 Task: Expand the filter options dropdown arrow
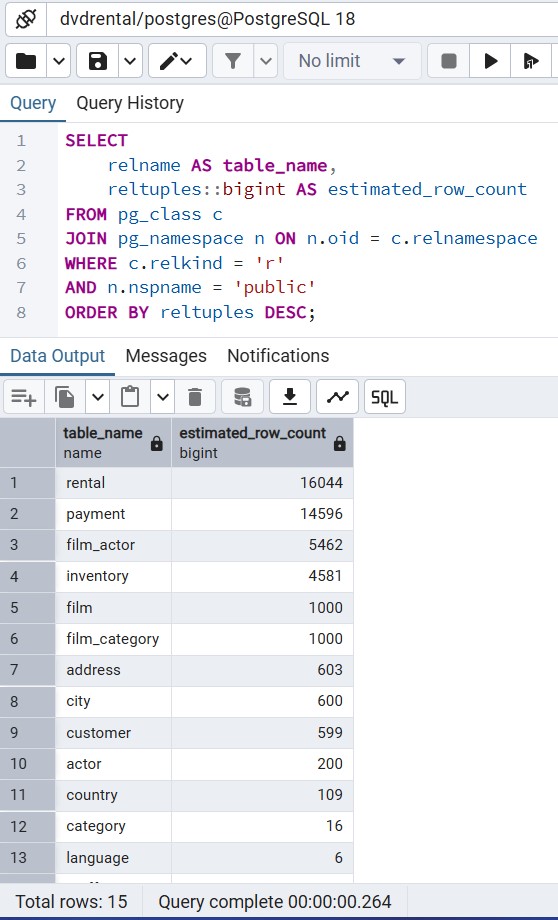(x=265, y=60)
